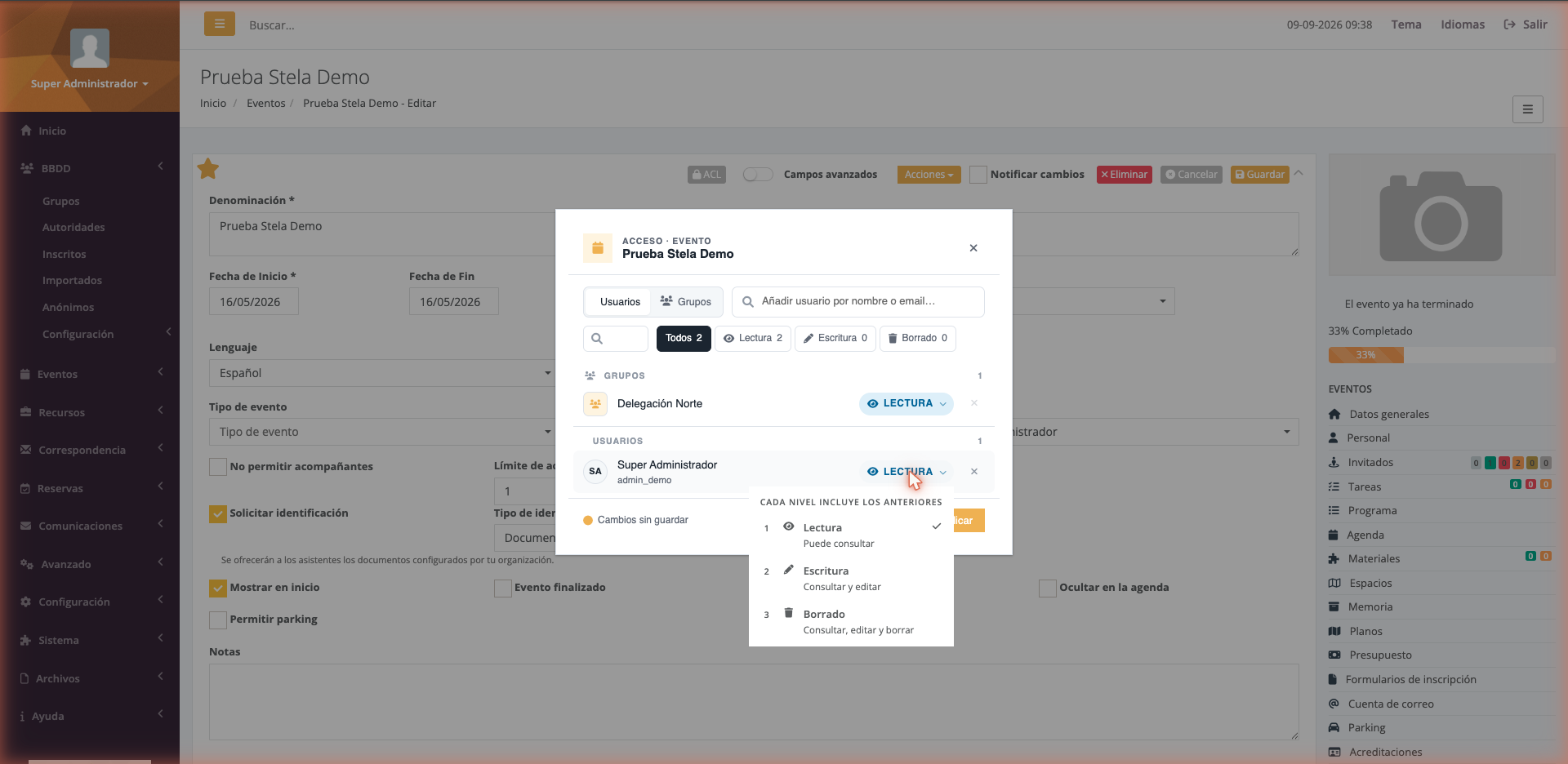This screenshot has height=764, width=1568.
Task: Switch to the Grupos tab
Action: tap(686, 302)
